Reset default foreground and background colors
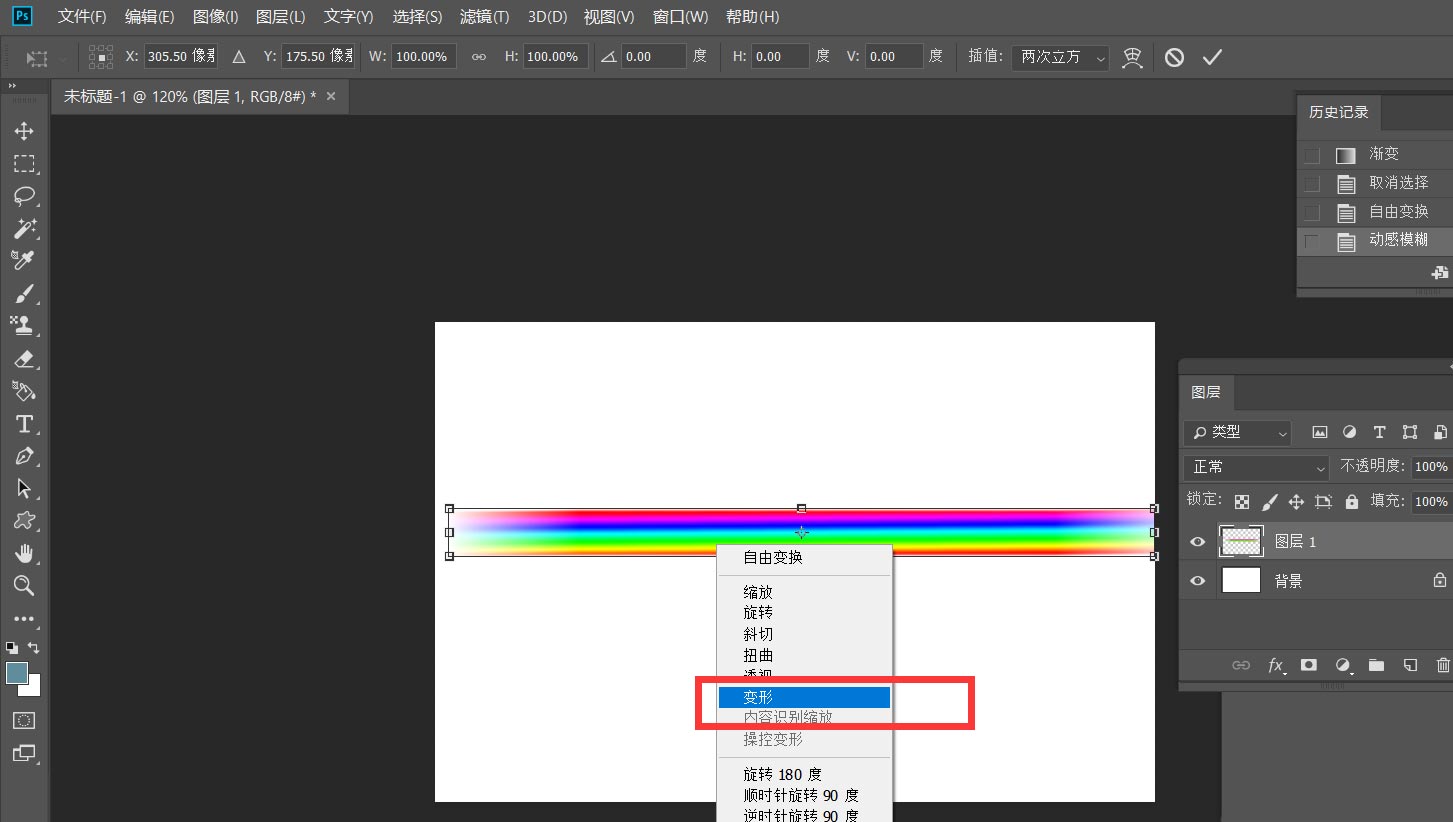The width and height of the screenshot is (1453, 822). click(x=11, y=648)
